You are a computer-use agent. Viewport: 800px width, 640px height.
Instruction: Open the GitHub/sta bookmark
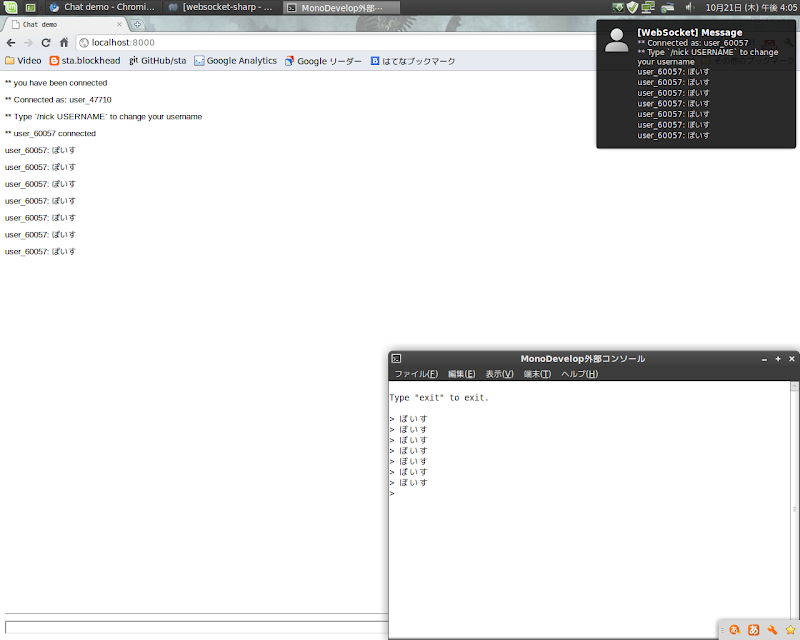[x=157, y=61]
